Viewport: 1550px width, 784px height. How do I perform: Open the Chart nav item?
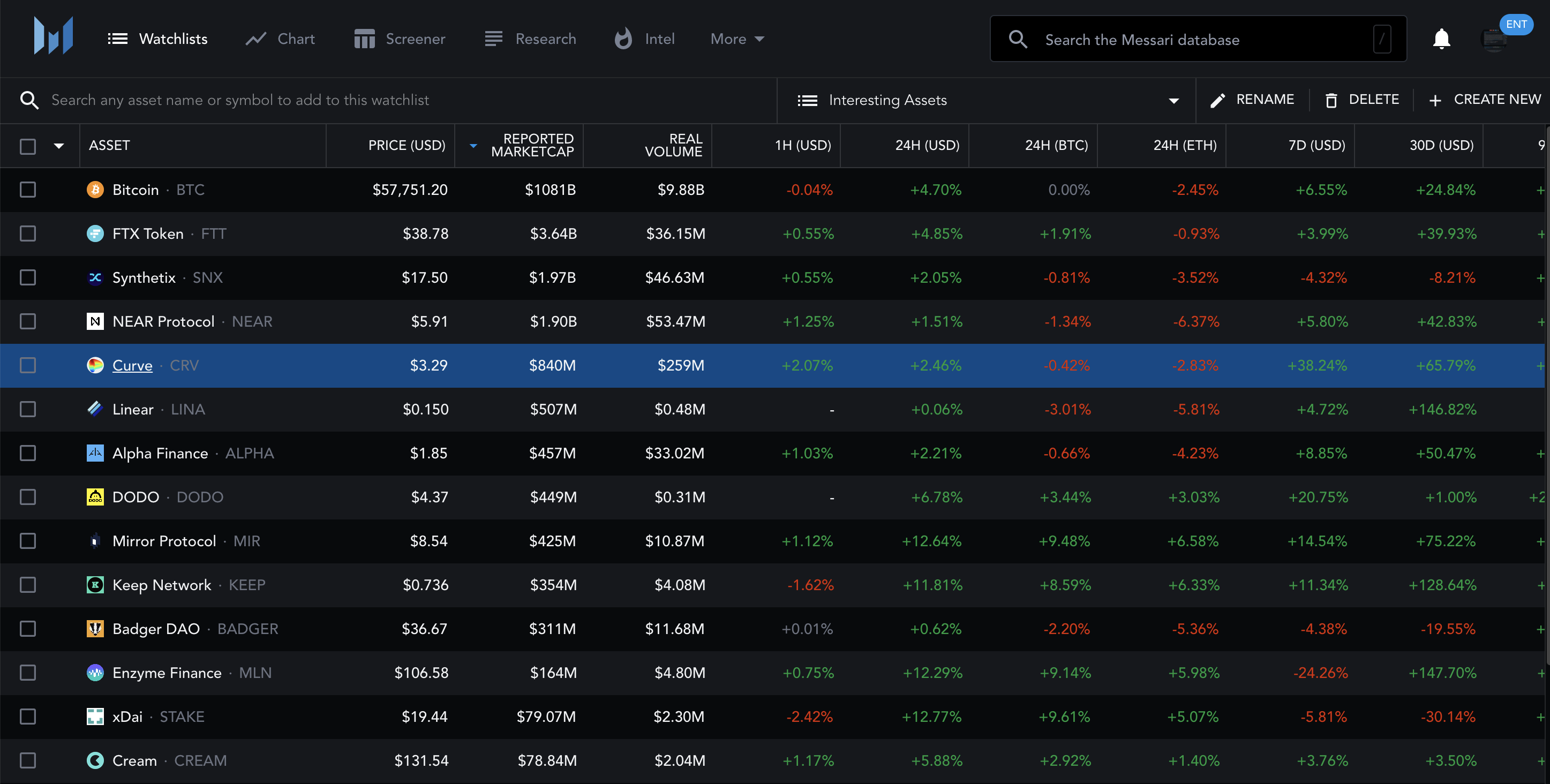pos(281,39)
